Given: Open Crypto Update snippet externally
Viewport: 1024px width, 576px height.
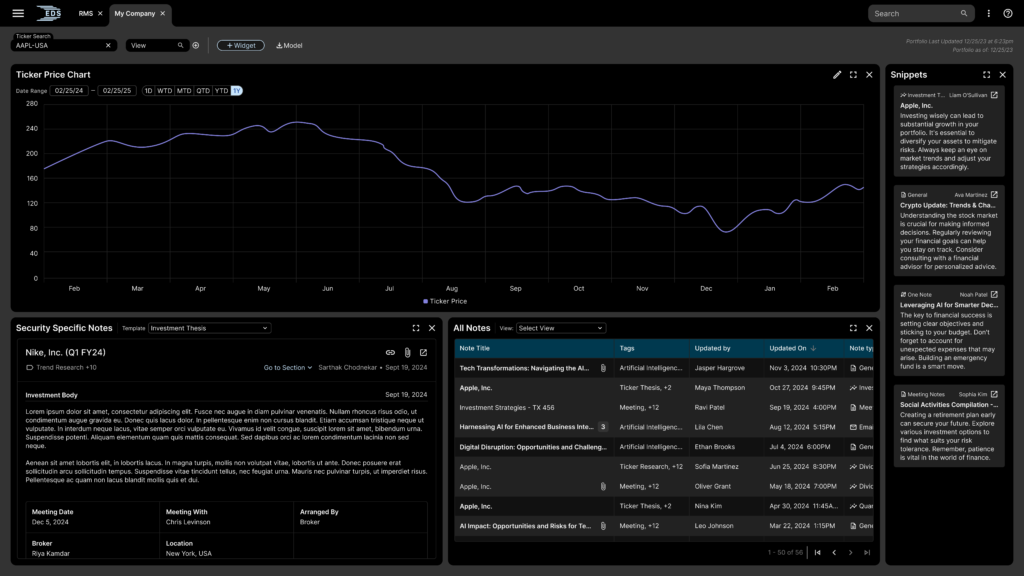Looking at the screenshot, I should point(994,195).
